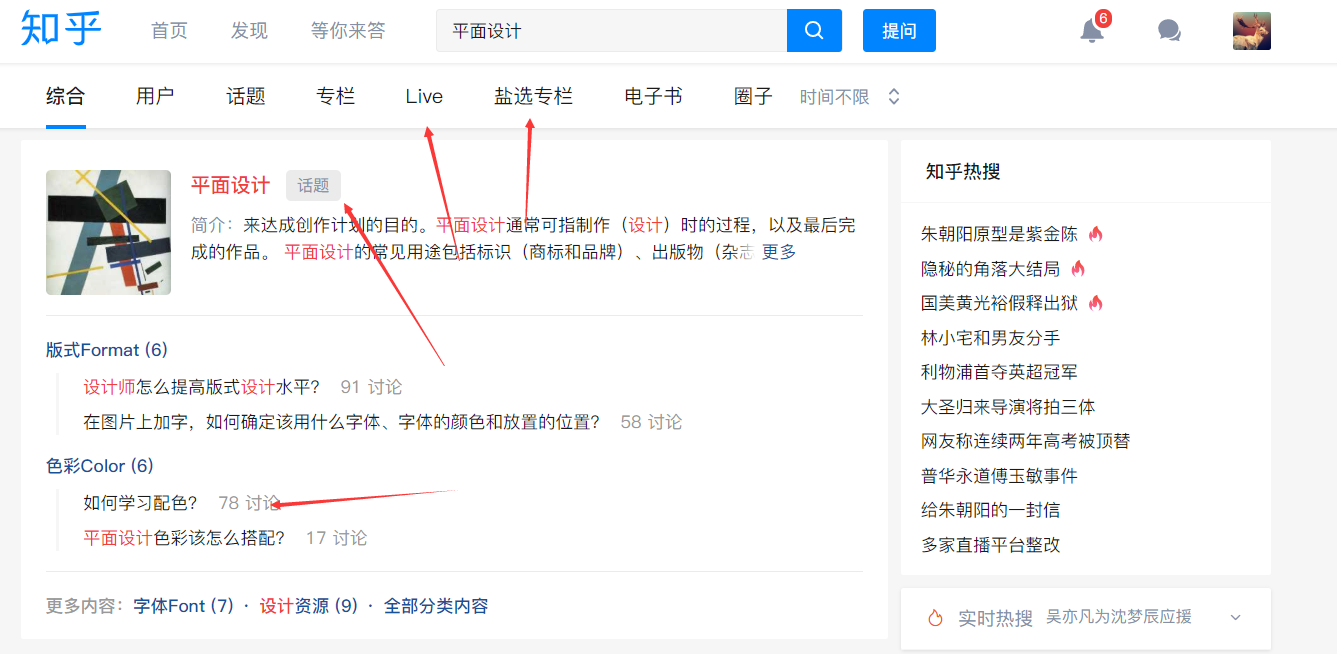Click the 提问 ask button
Viewport: 1337px width, 654px height.
899,31
